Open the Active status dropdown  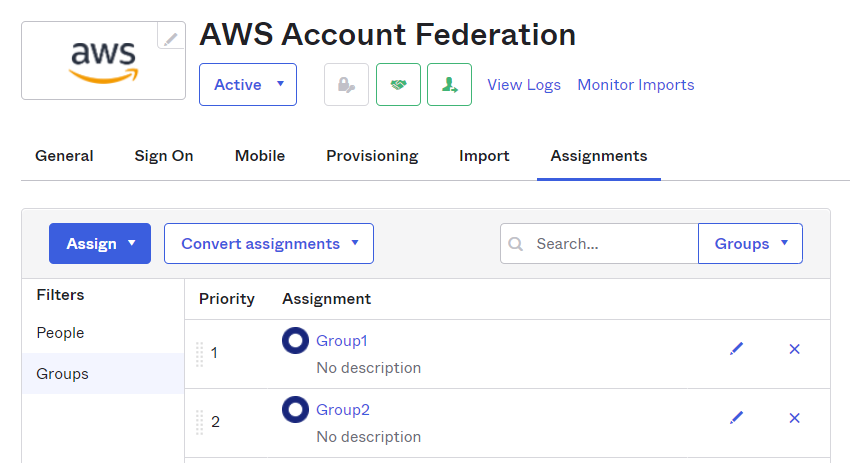(248, 85)
